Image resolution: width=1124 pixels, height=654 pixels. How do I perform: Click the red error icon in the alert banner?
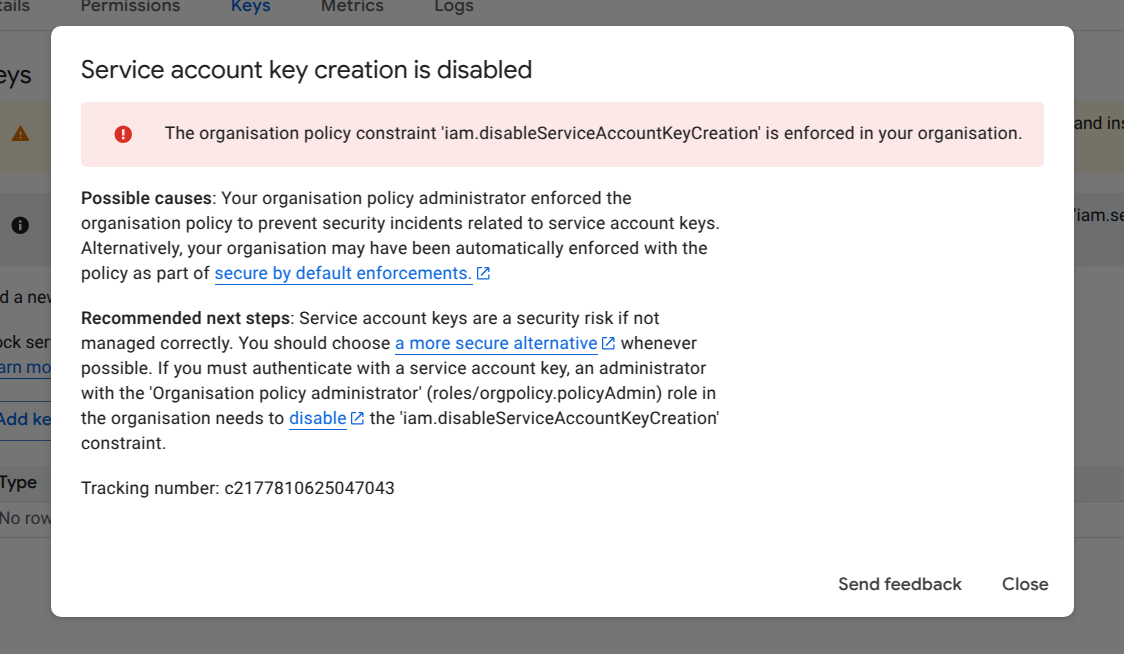pos(122,134)
